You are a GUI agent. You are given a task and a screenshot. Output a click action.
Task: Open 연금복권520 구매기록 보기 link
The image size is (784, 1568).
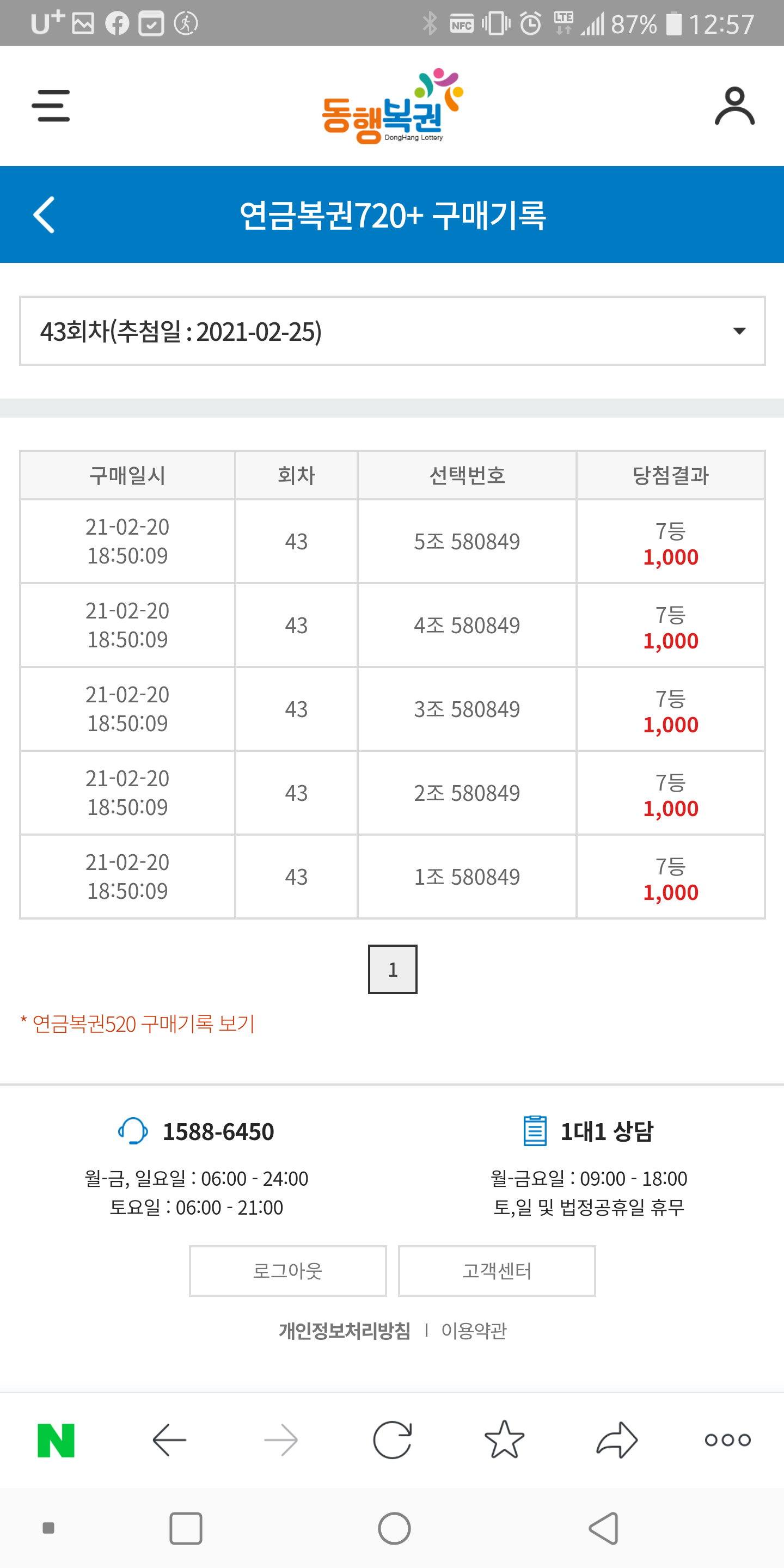click(143, 1024)
